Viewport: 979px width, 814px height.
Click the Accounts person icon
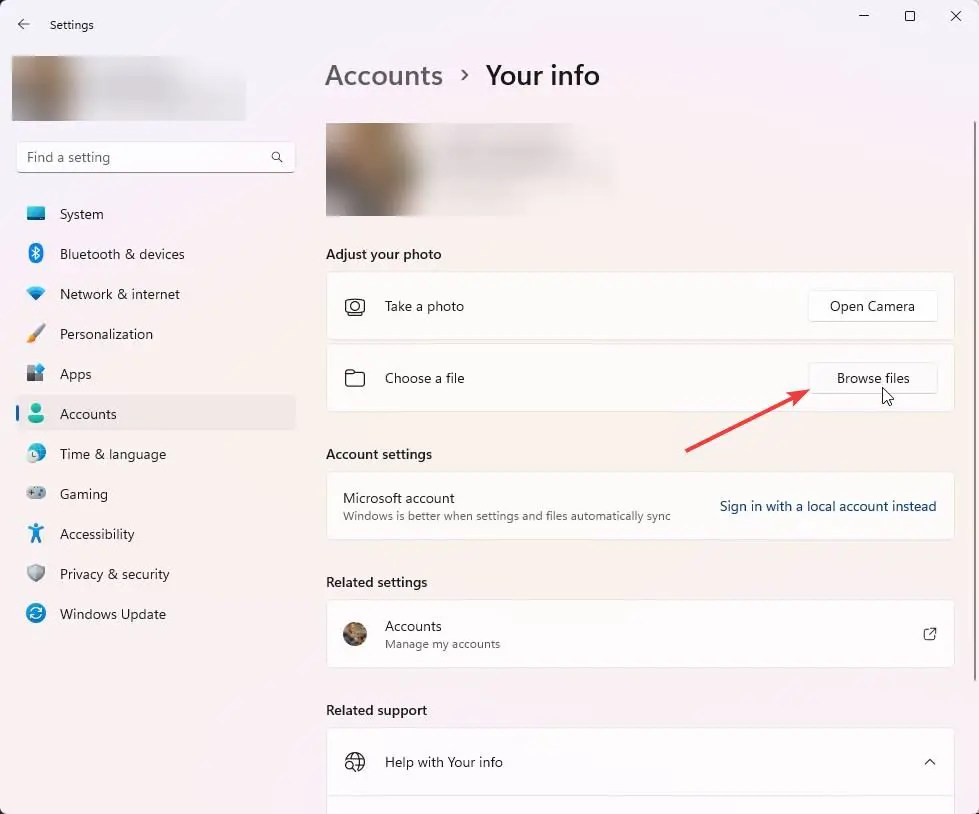(x=36, y=413)
